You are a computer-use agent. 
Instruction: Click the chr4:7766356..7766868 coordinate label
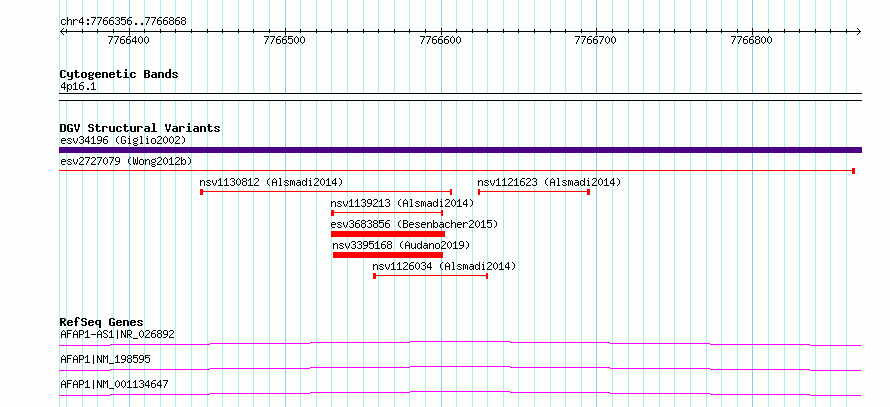tap(123, 22)
